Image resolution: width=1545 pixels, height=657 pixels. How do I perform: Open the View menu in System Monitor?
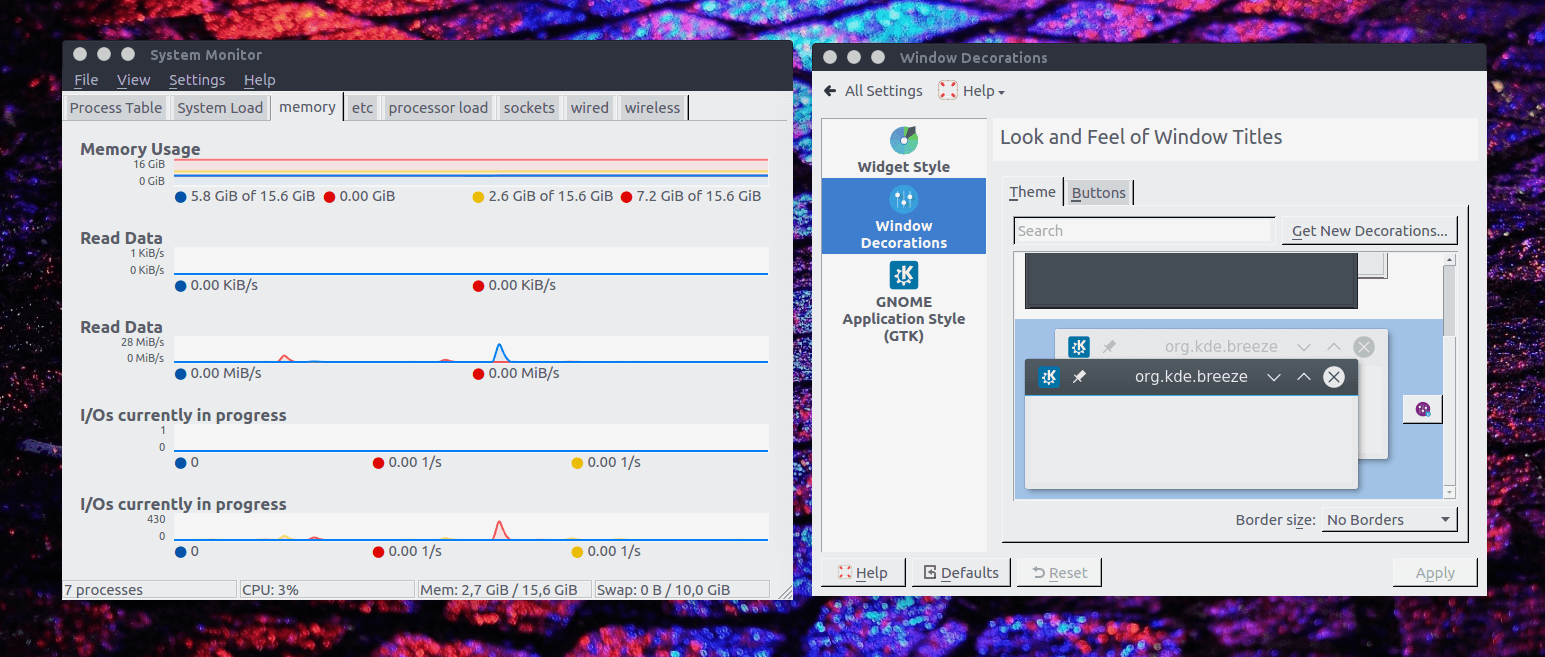pyautogui.click(x=133, y=80)
